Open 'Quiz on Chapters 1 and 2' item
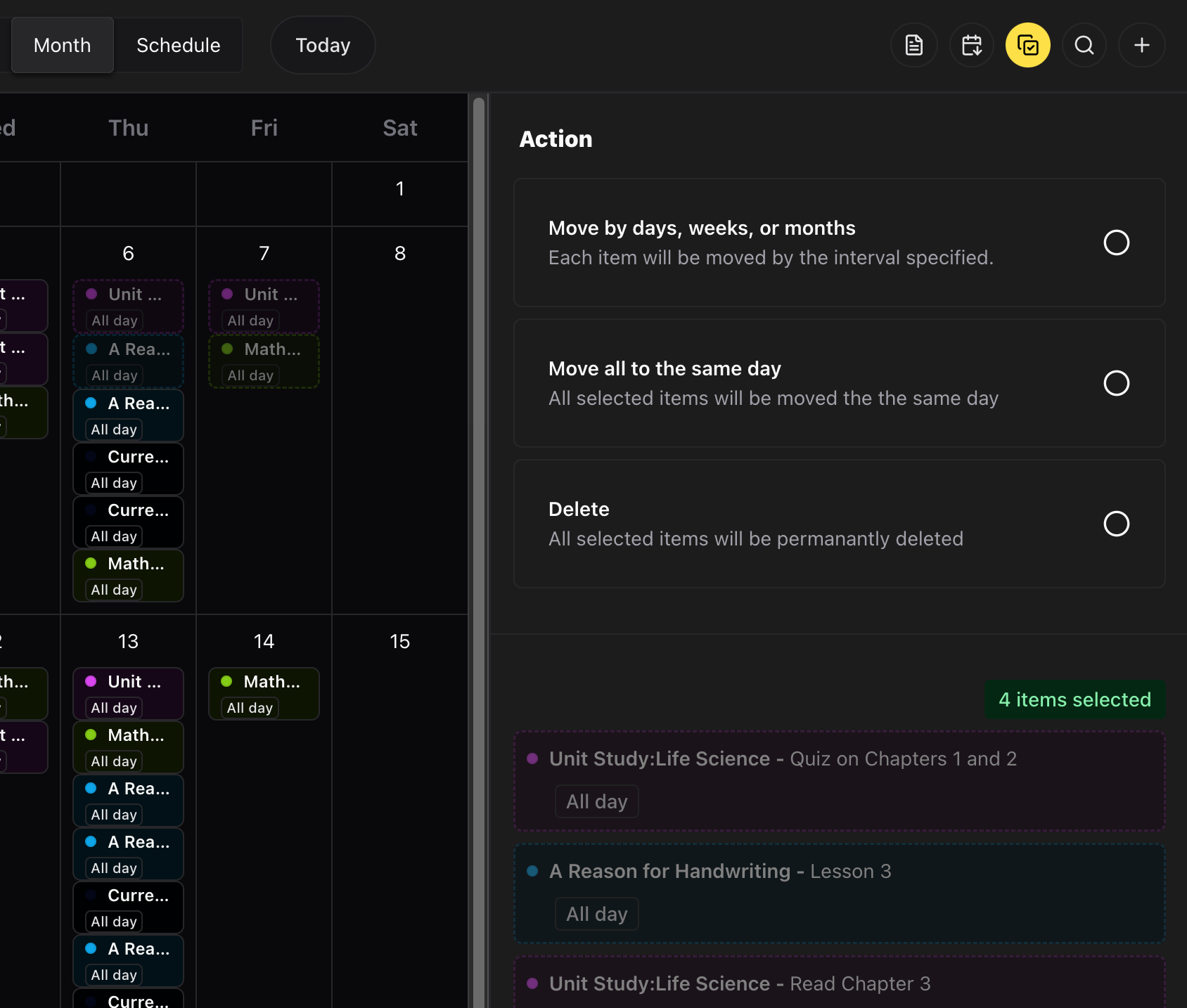 (839, 780)
